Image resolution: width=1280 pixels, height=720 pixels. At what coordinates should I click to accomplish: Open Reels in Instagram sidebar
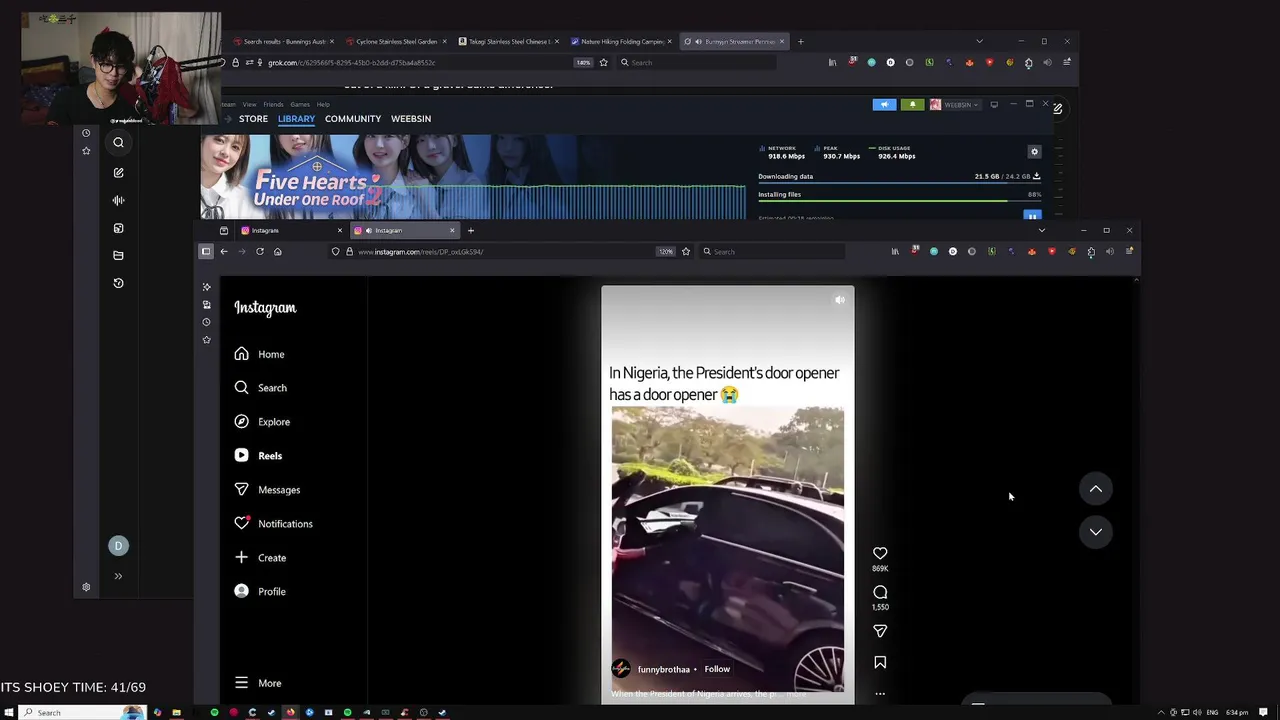pyautogui.click(x=259, y=456)
